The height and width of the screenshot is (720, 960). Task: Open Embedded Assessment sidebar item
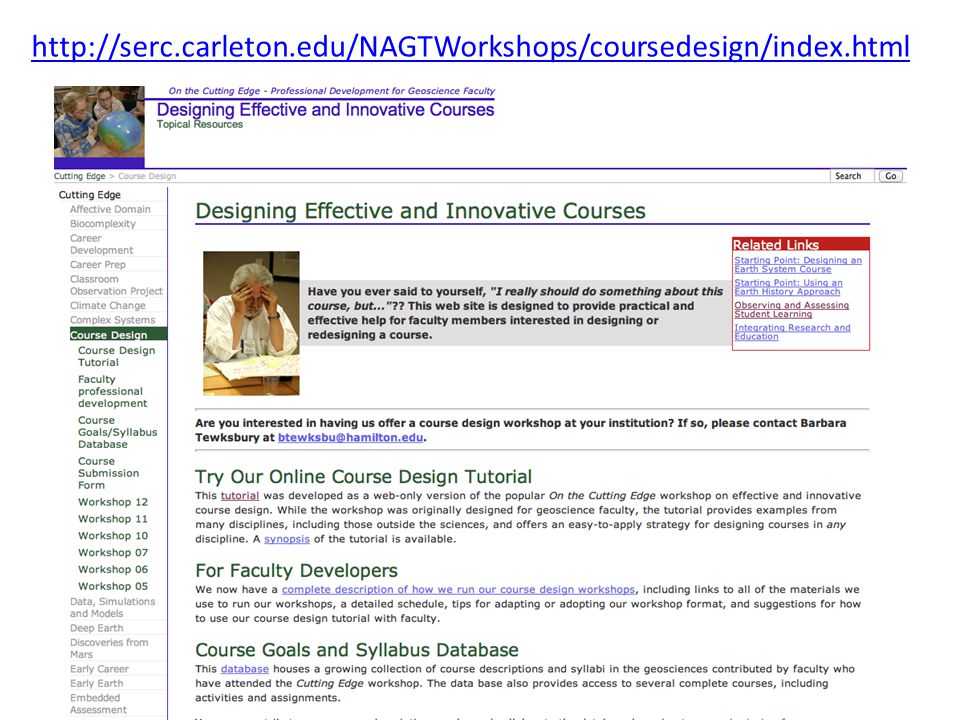(x=99, y=704)
